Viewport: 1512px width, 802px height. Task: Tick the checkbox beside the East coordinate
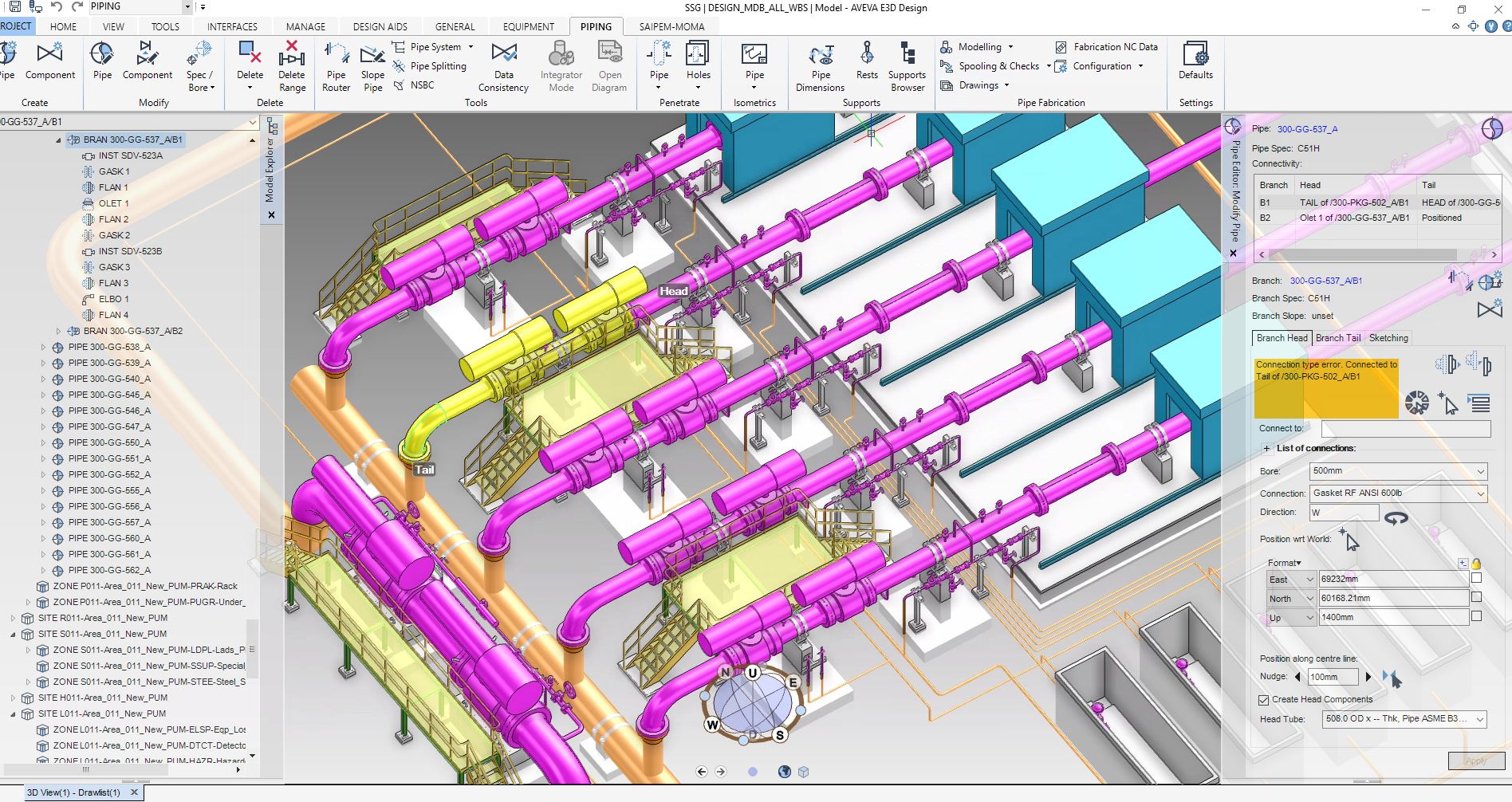pyautogui.click(x=1476, y=579)
